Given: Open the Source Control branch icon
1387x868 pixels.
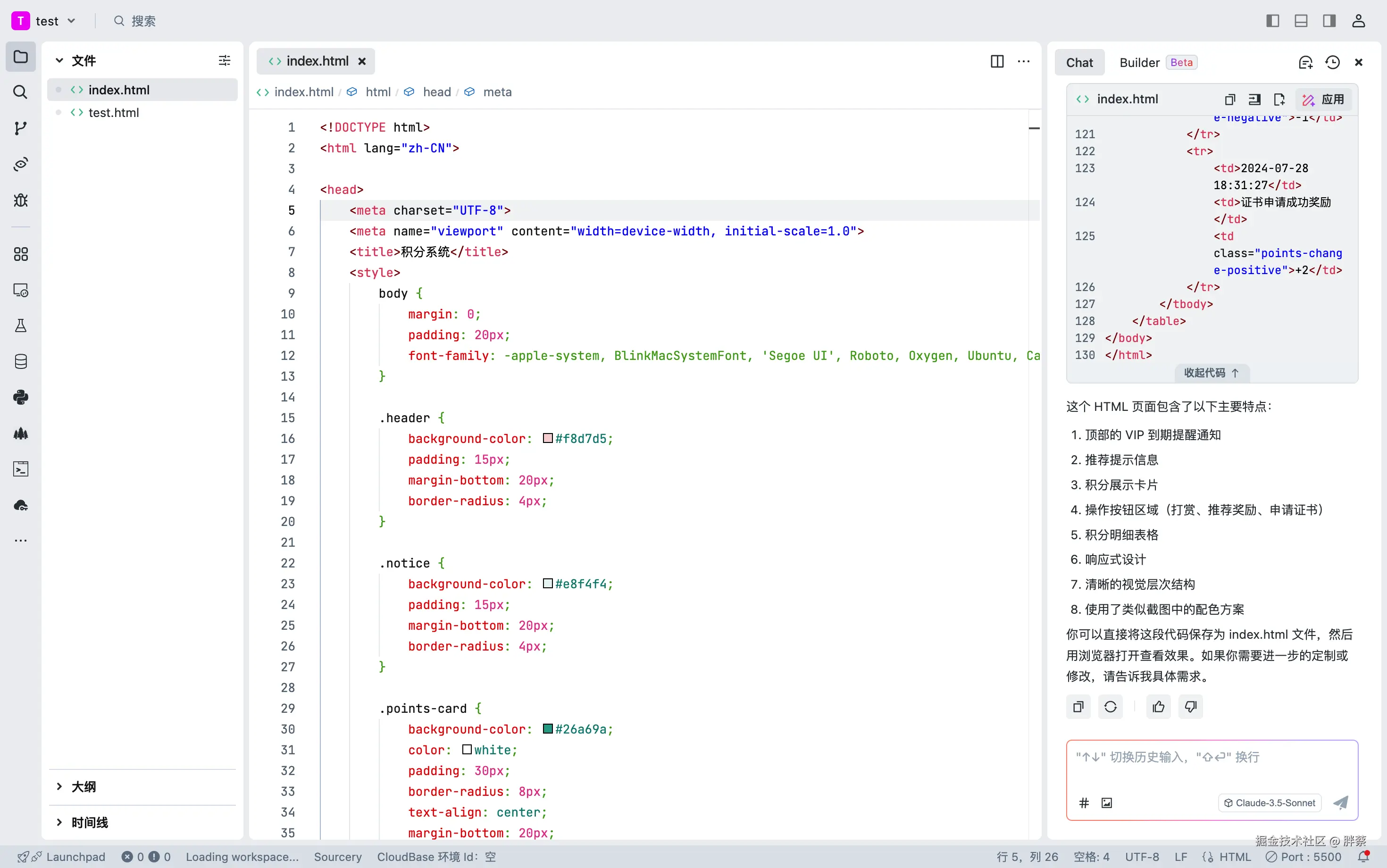Looking at the screenshot, I should 21,128.
